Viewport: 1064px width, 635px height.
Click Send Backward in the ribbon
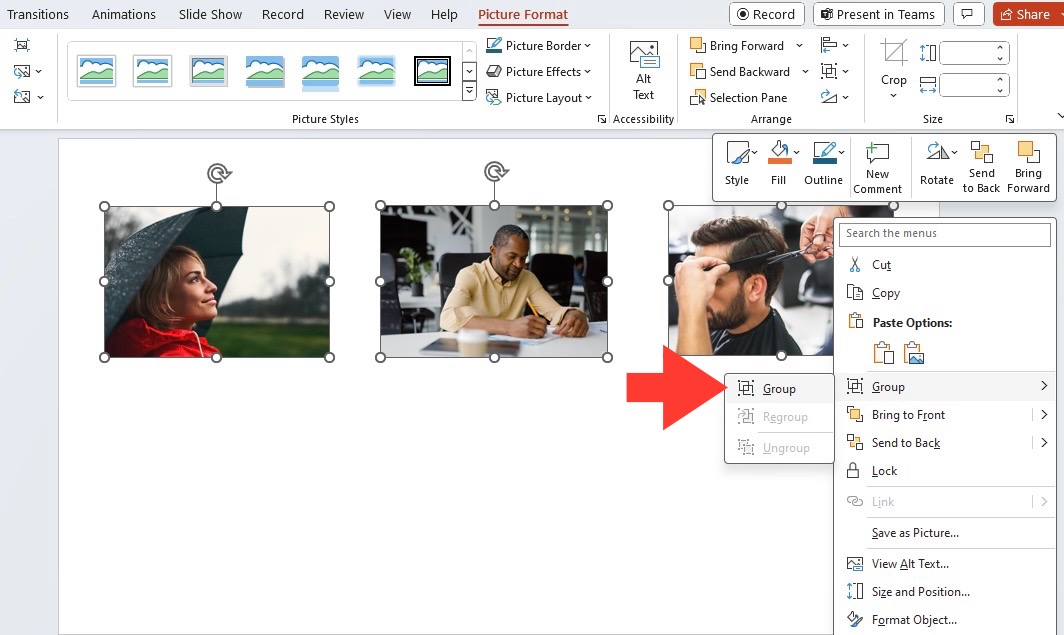(x=740, y=71)
